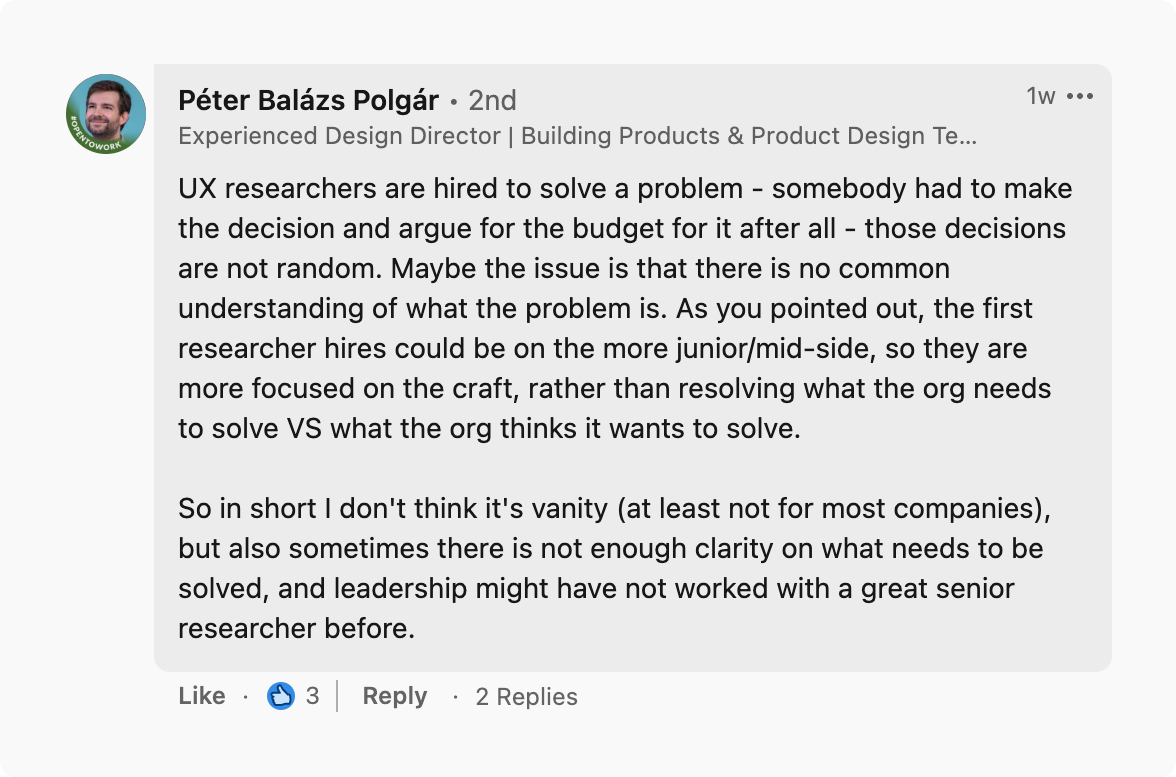
Task: View the reaction count of 3
Action: (x=312, y=696)
